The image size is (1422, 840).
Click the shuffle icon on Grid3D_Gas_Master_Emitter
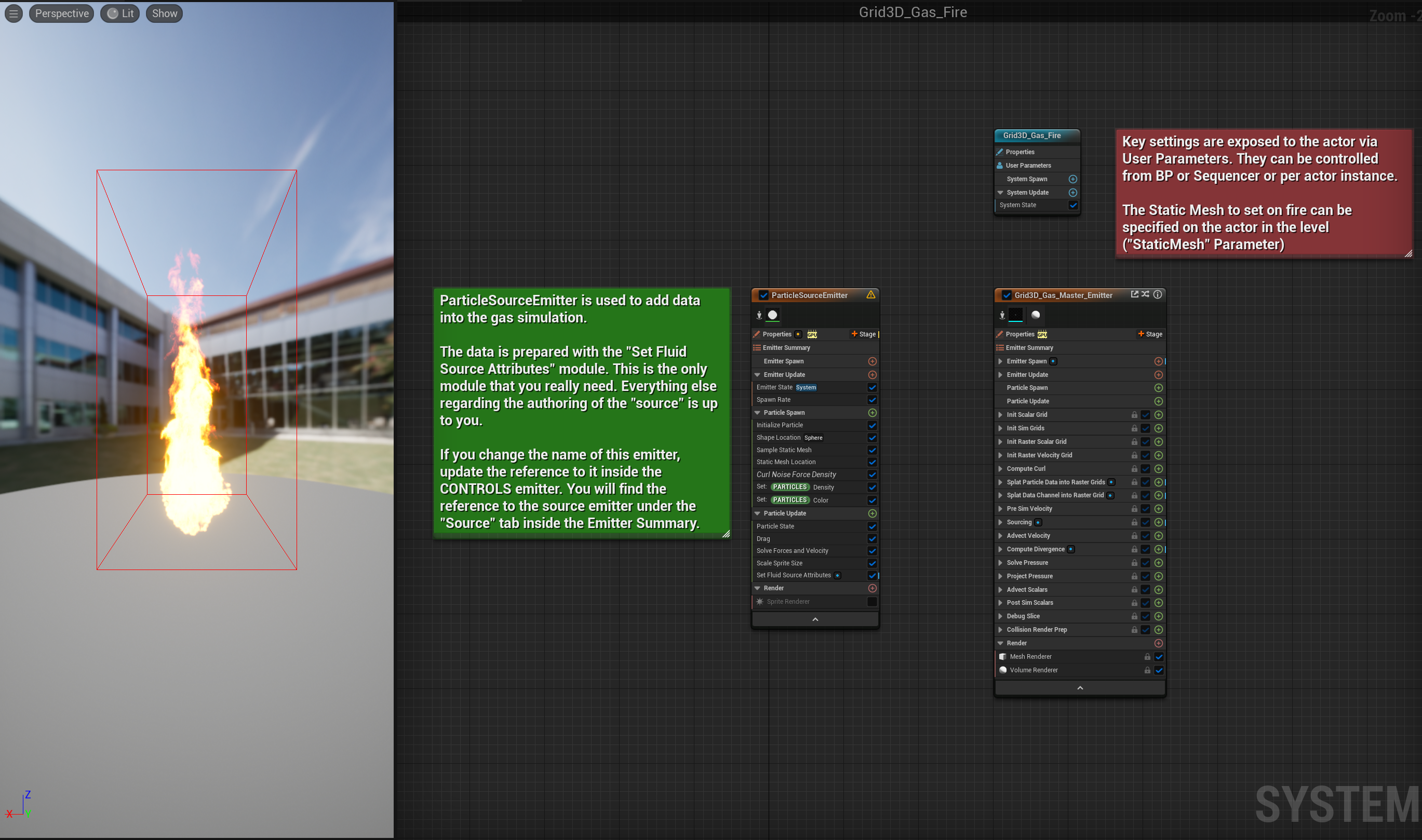click(1145, 294)
